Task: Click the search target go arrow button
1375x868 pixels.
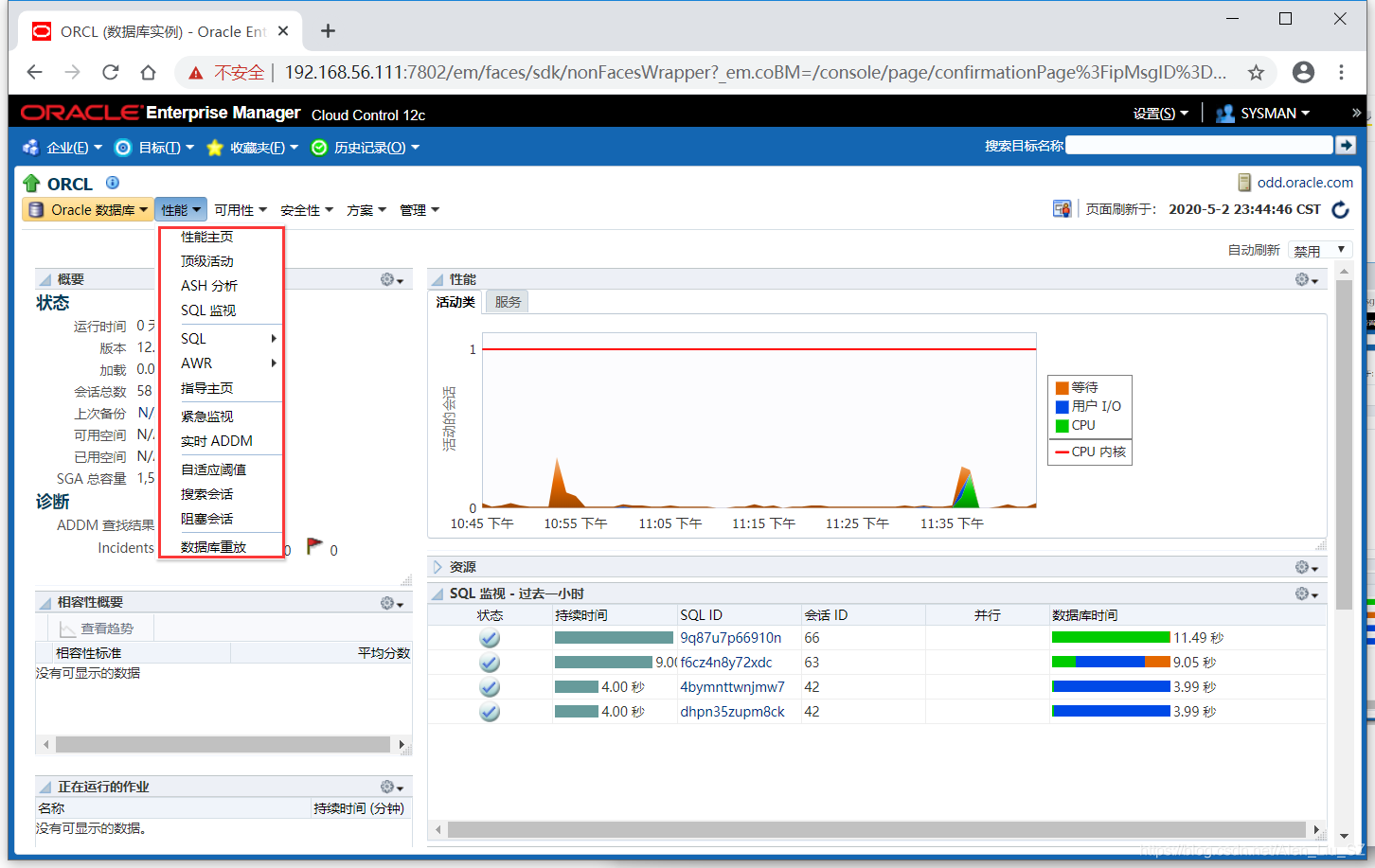Action: pyautogui.click(x=1346, y=145)
